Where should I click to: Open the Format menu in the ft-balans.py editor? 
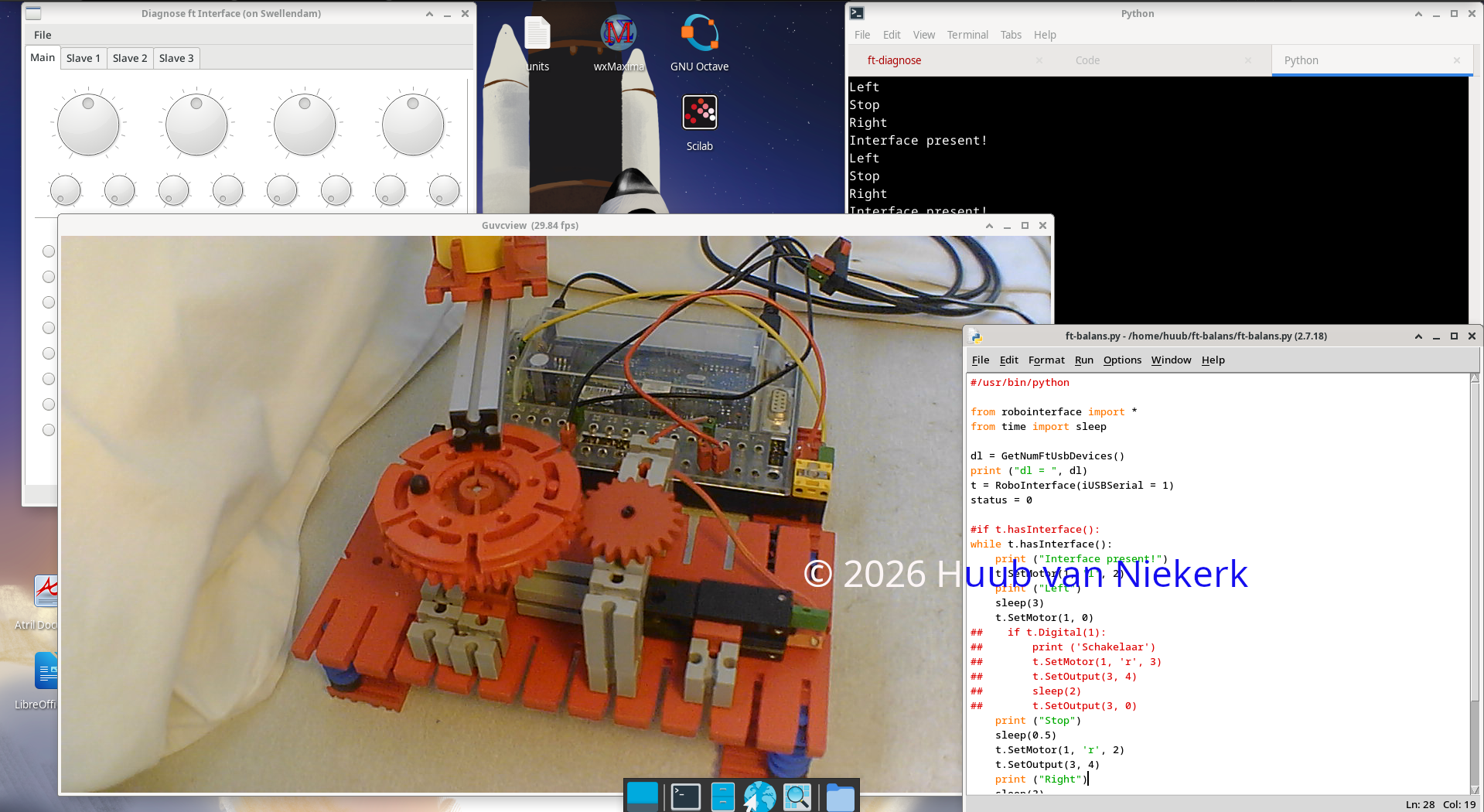click(1046, 360)
